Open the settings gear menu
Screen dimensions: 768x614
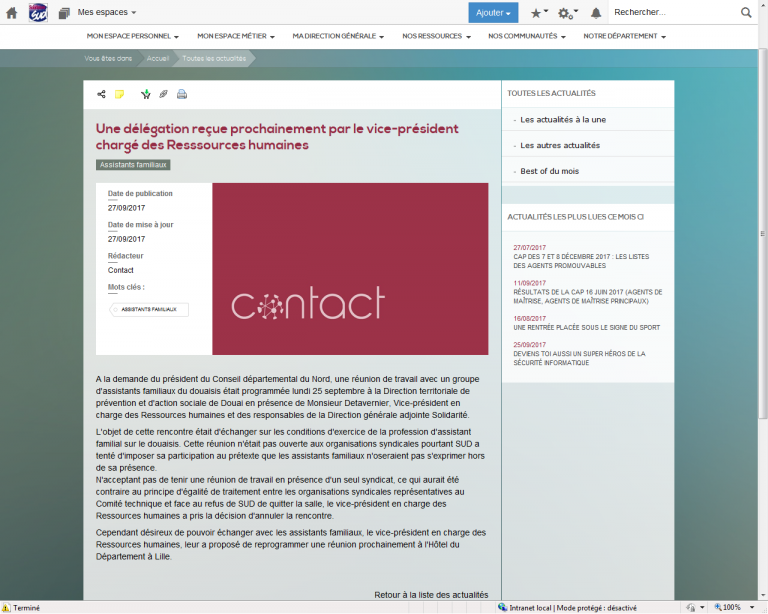[x=568, y=13]
